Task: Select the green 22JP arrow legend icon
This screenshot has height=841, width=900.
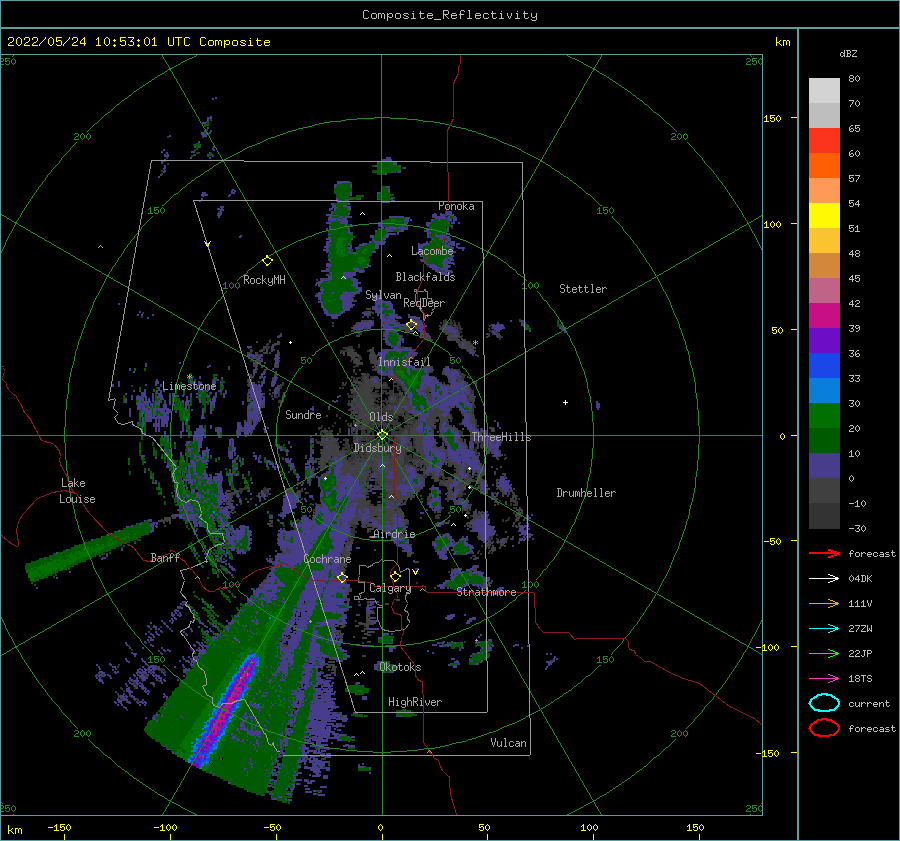Action: pos(824,653)
